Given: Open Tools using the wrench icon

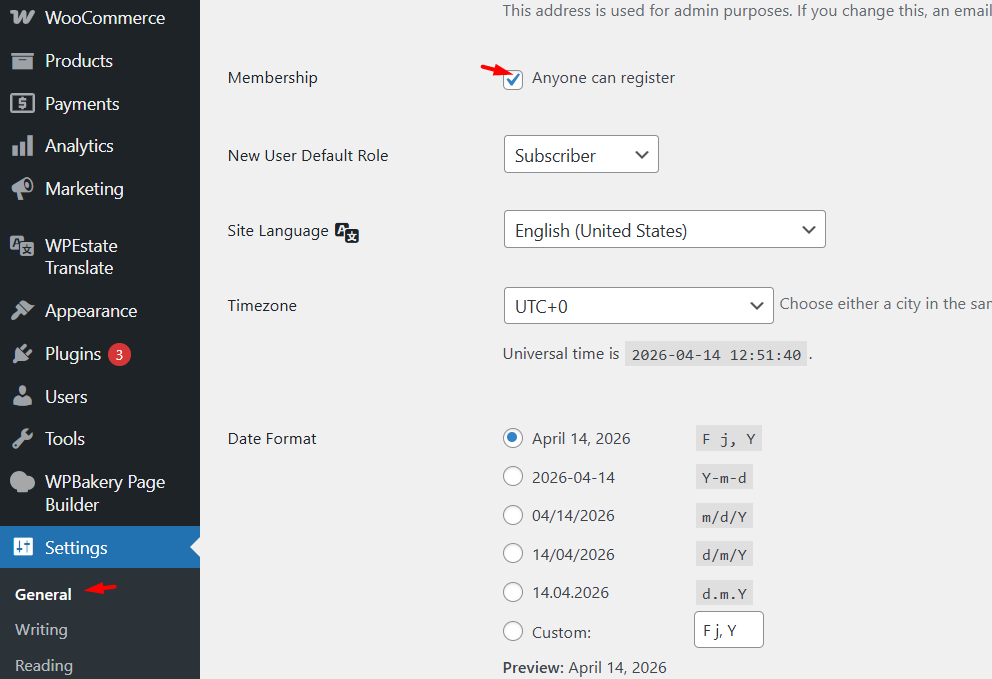Looking at the screenshot, I should click(x=22, y=439).
